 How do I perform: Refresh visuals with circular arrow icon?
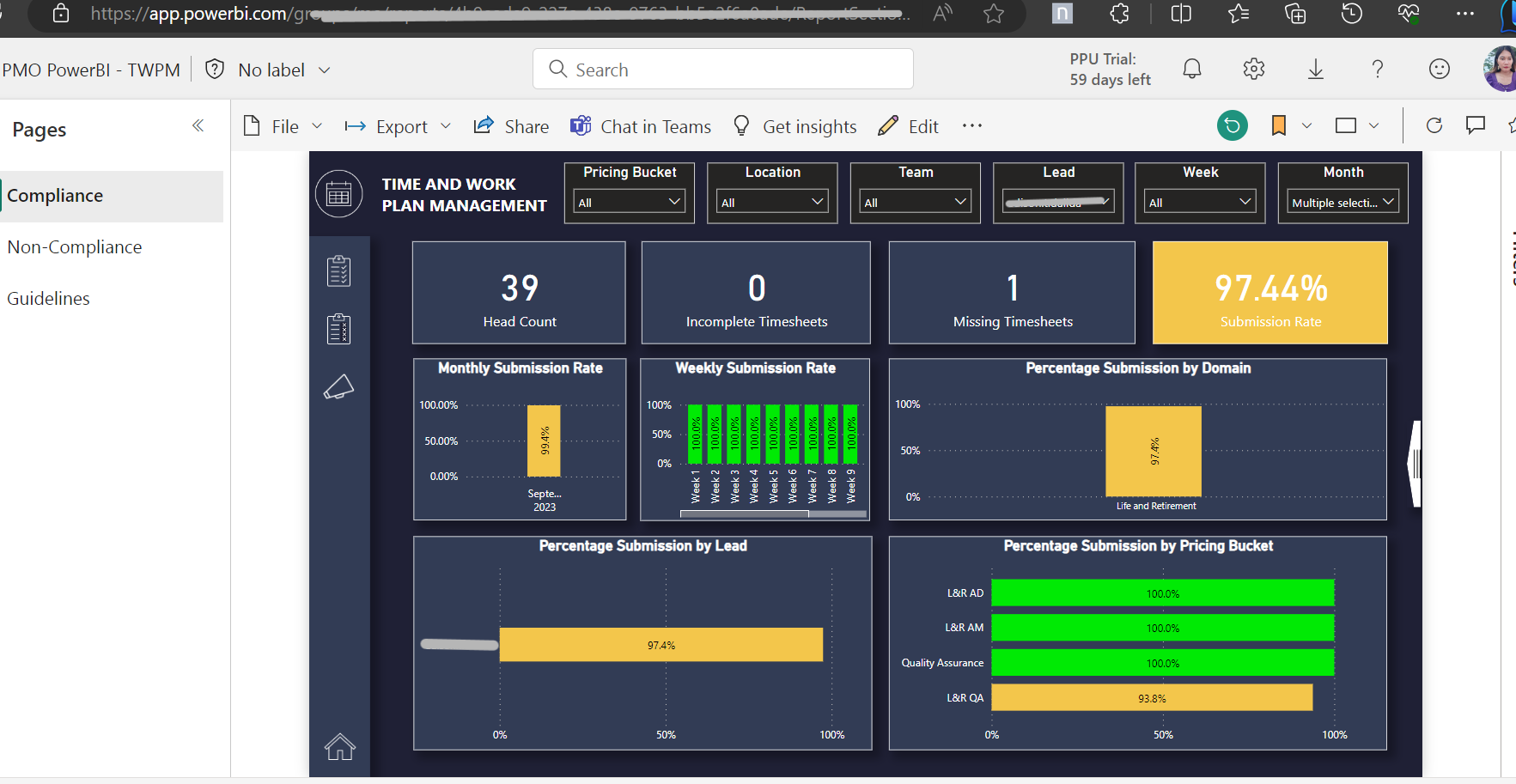pos(1434,126)
